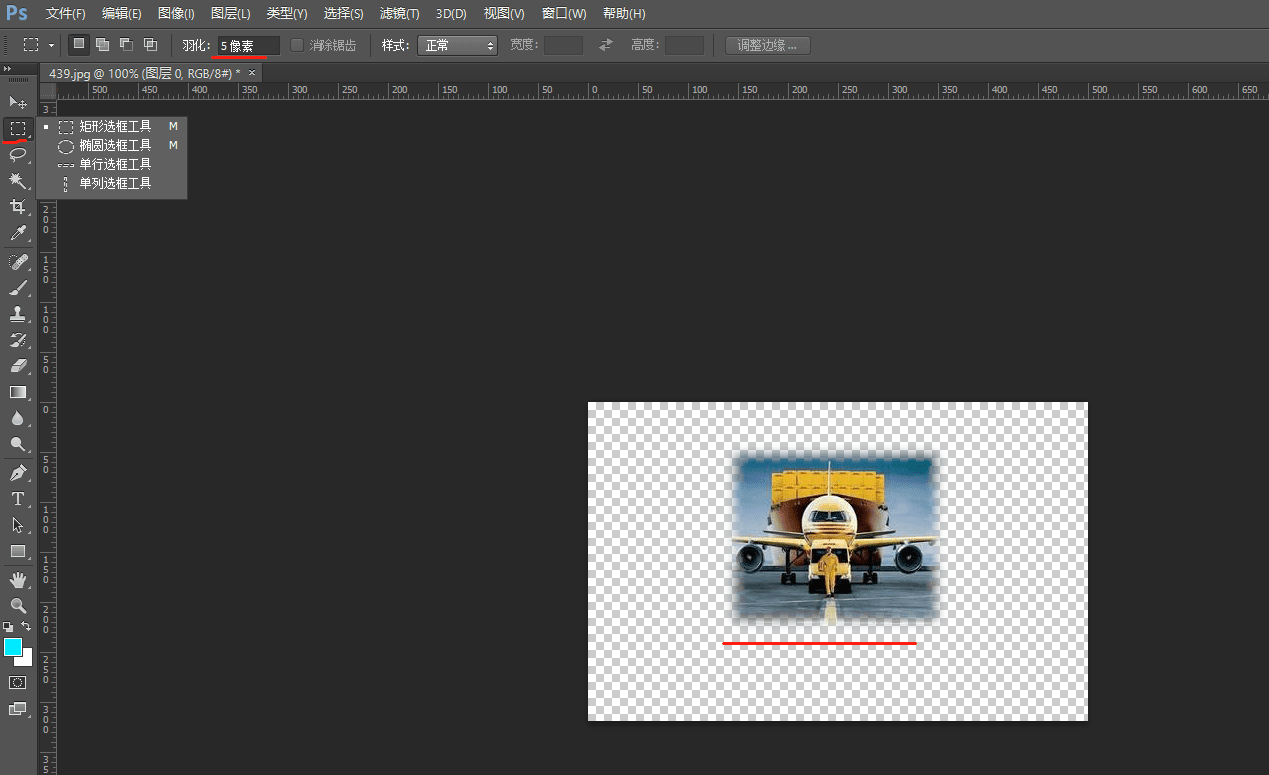This screenshot has height=775, width=1269.
Task: Select the History Brush tool
Action: tap(18, 340)
